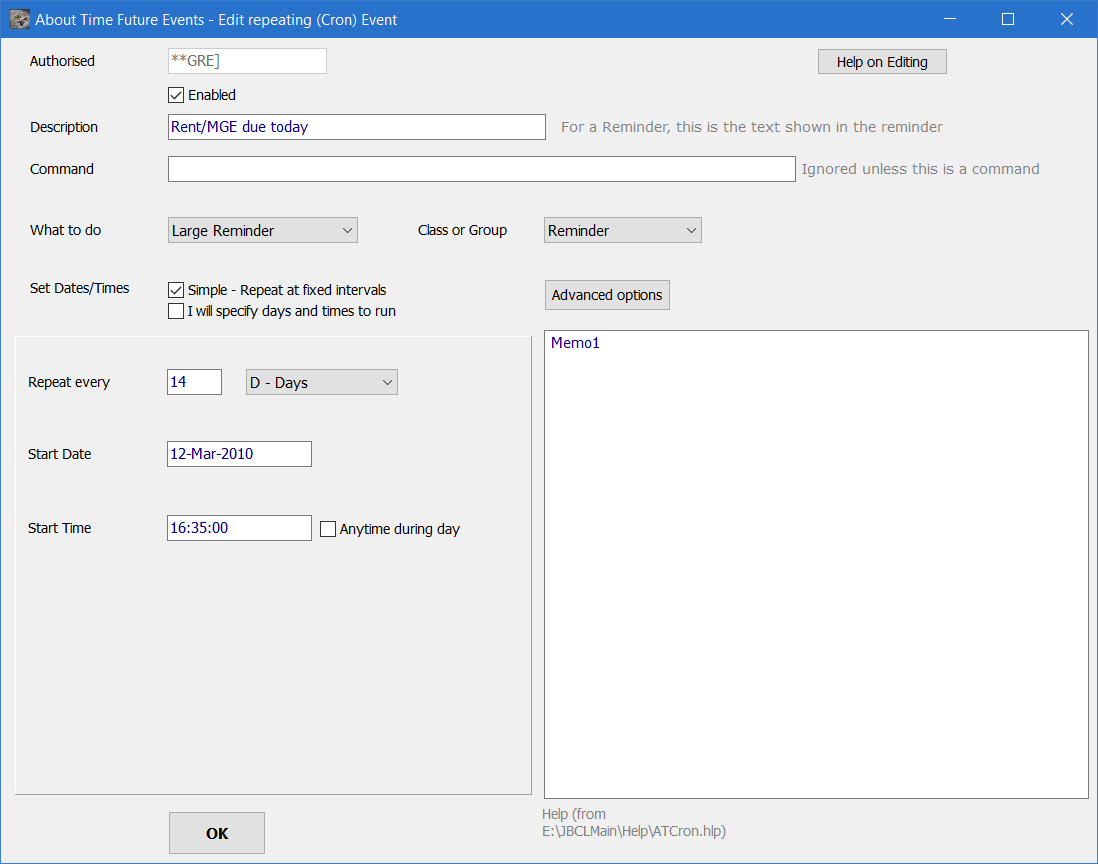Toggle Simple repeat at fixed intervals checkbox
The image size is (1098, 864).
tap(176, 290)
